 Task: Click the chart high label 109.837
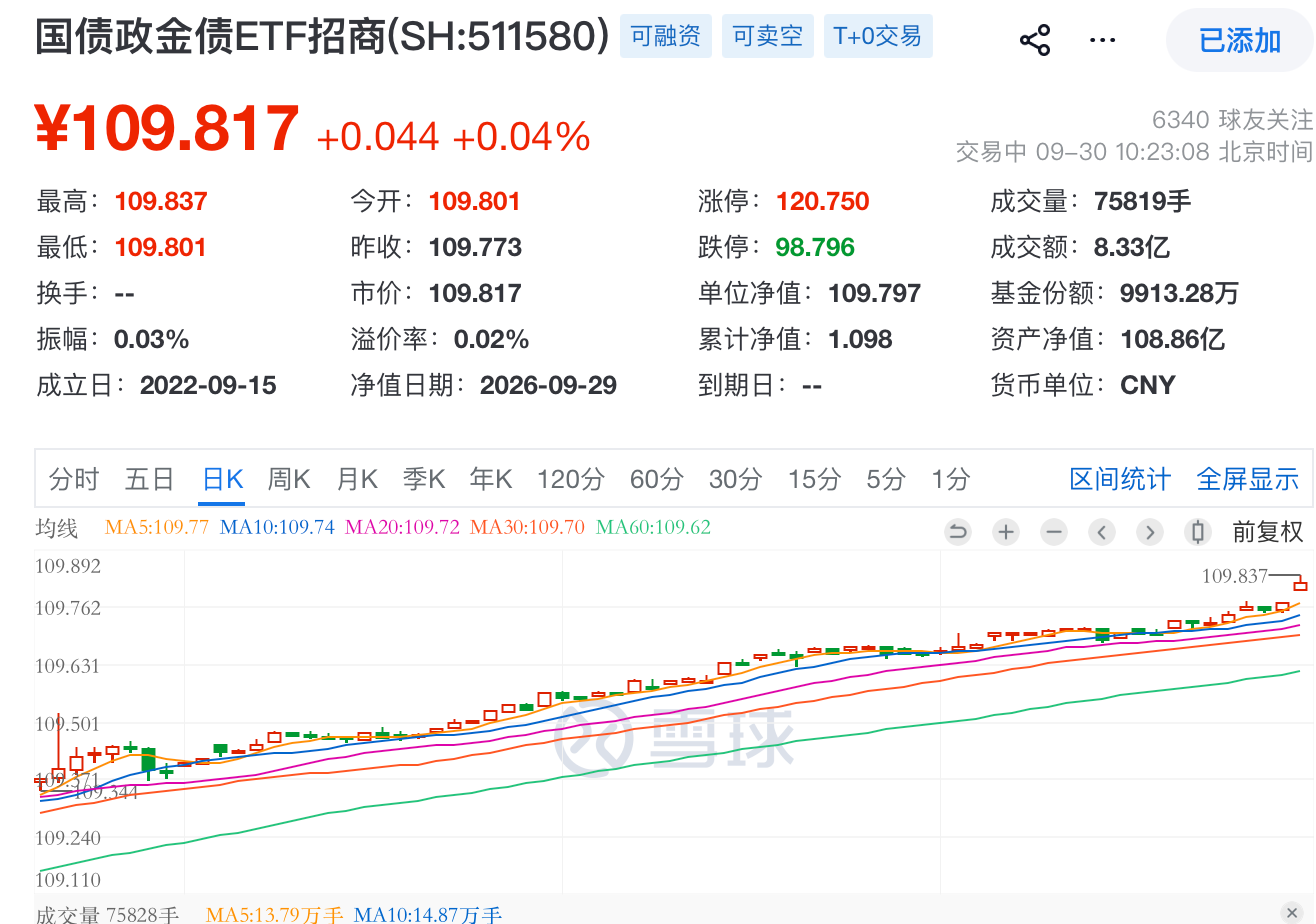coord(1234,576)
